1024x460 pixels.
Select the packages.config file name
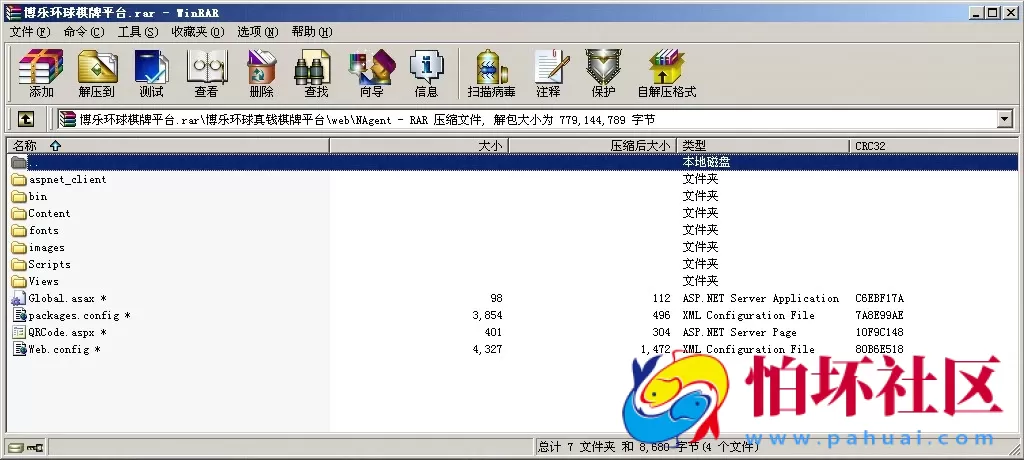click(80, 316)
